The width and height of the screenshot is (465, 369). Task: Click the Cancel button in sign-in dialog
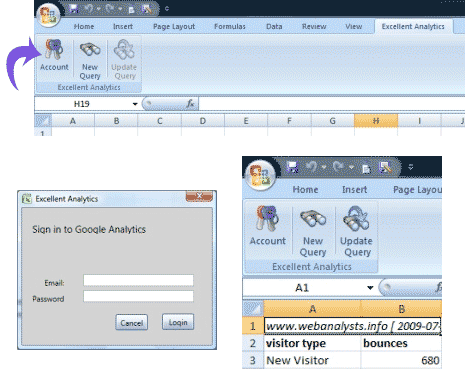pos(132,323)
